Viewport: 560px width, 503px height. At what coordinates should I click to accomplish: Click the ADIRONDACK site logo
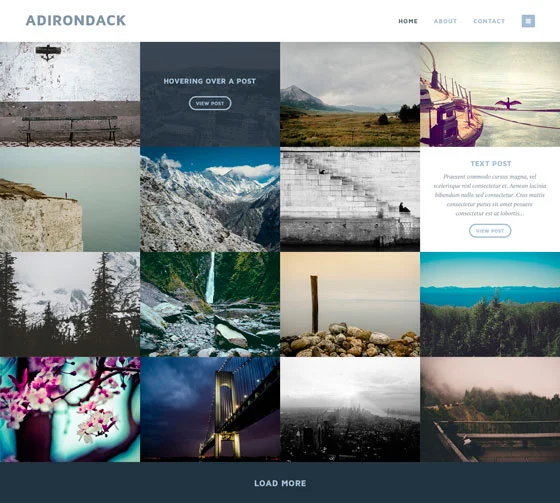tap(76, 20)
